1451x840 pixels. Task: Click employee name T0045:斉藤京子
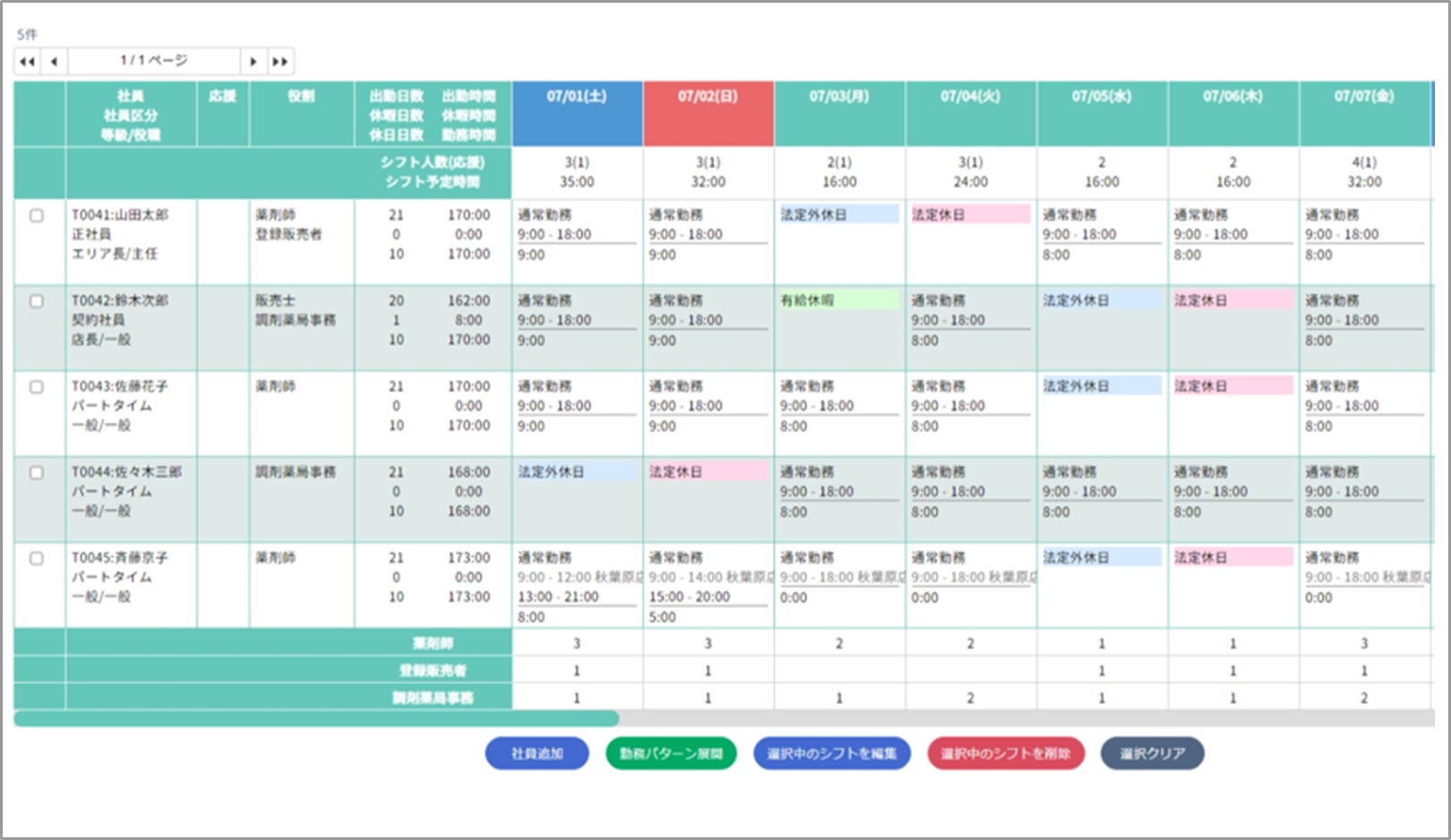[x=120, y=558]
